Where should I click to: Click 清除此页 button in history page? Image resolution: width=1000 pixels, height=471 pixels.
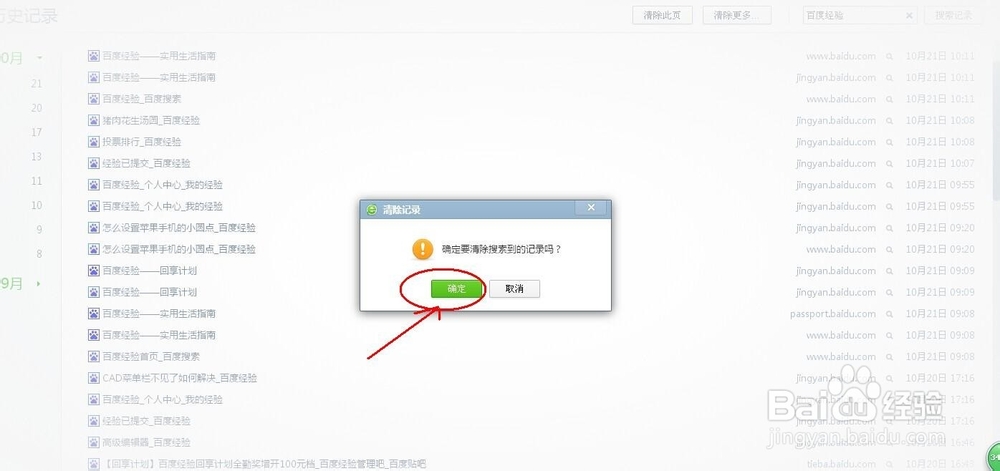662,15
